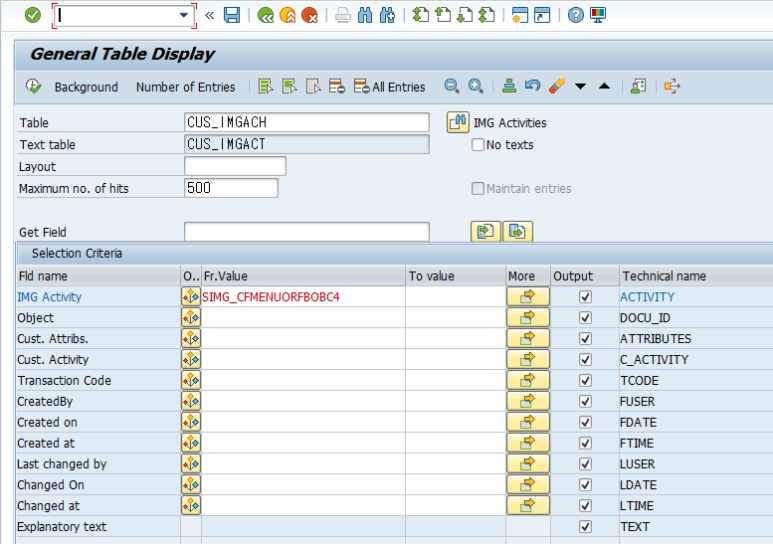
Task: Go to the next page icon
Action: point(464,15)
